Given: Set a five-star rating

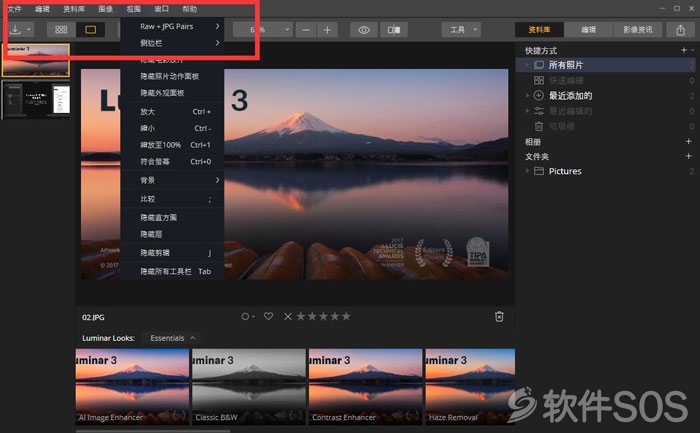Looking at the screenshot, I should 346,316.
